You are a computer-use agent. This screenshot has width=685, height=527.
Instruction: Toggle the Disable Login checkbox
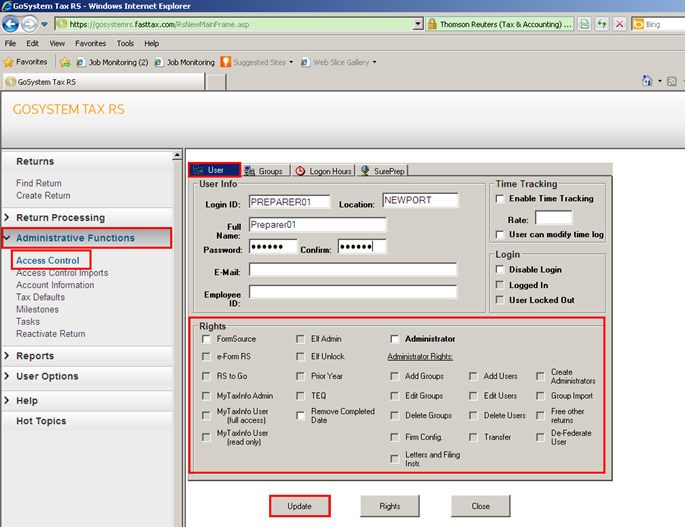point(499,269)
